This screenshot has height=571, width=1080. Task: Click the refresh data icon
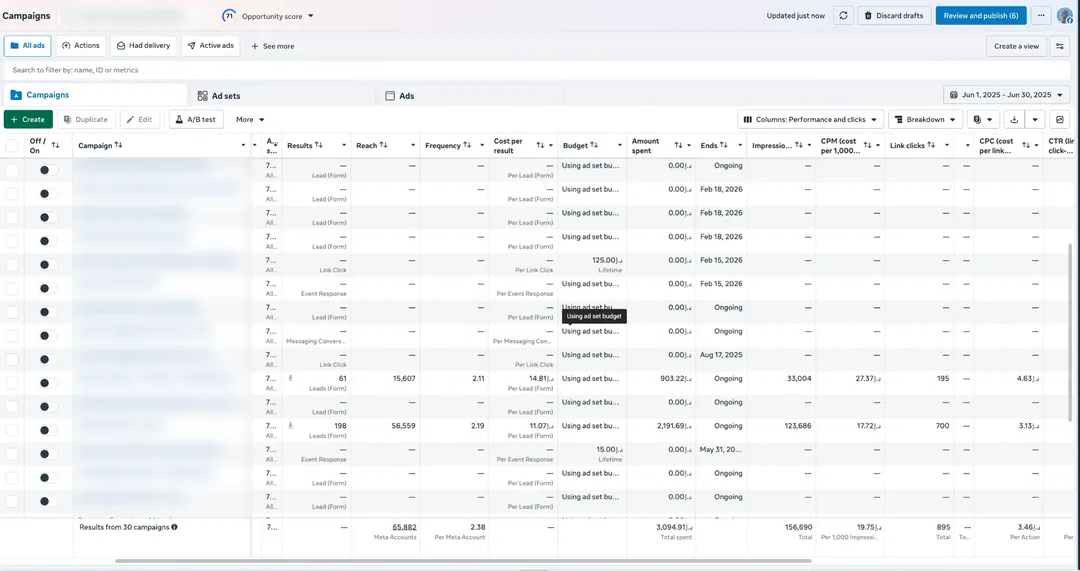pyautogui.click(x=843, y=16)
